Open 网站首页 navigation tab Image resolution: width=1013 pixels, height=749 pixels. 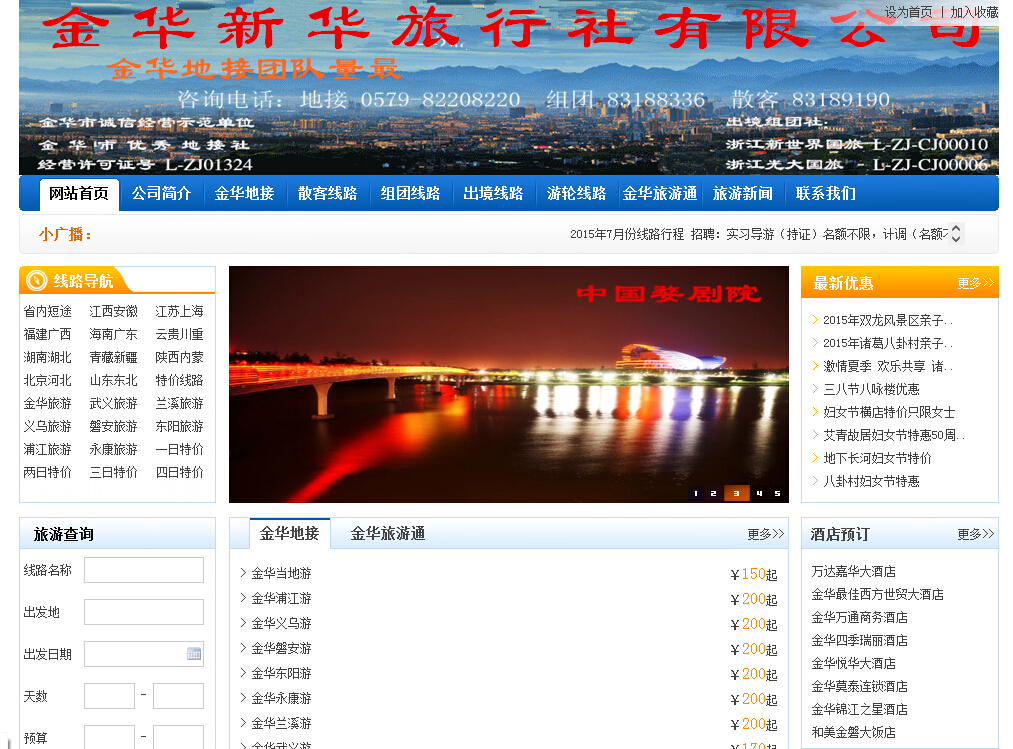coord(79,194)
